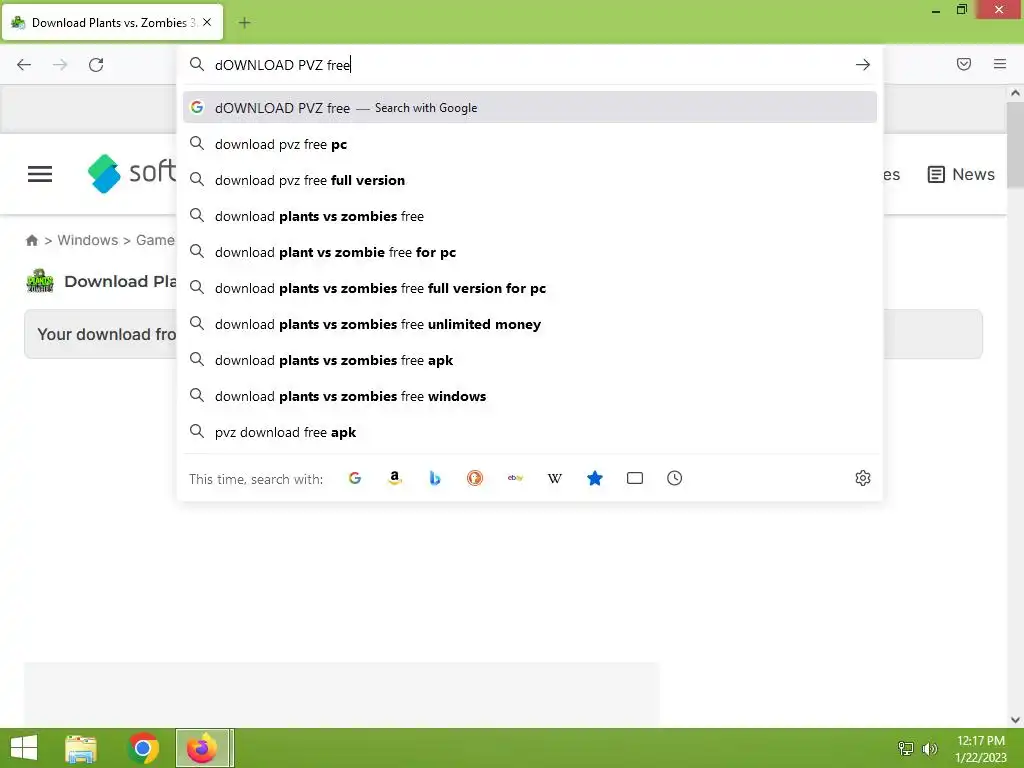Open the Firefox application menu
The width and height of the screenshot is (1024, 768).
click(x=1000, y=64)
